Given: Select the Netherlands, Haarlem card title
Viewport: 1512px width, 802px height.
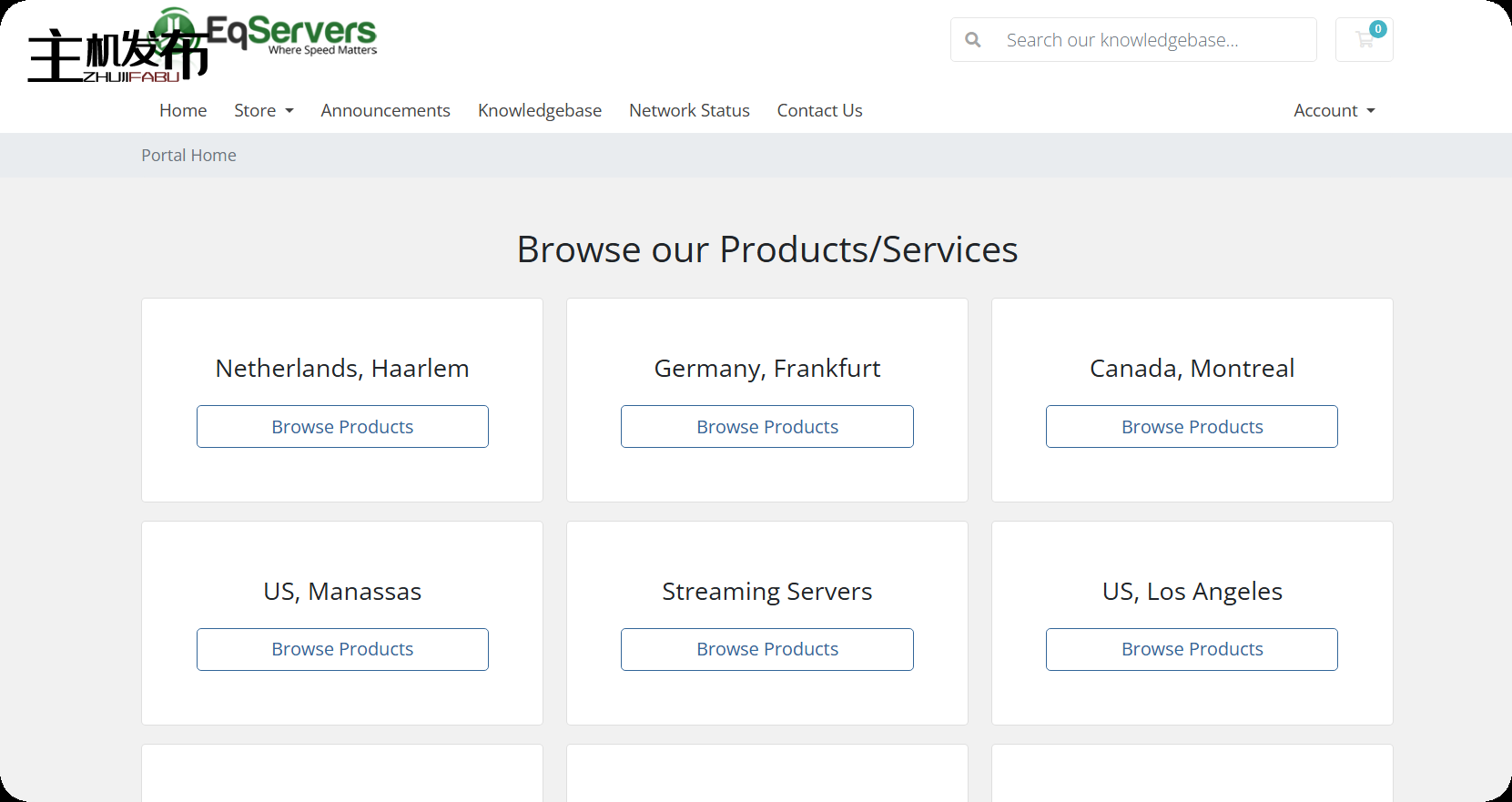Looking at the screenshot, I should tap(342, 369).
